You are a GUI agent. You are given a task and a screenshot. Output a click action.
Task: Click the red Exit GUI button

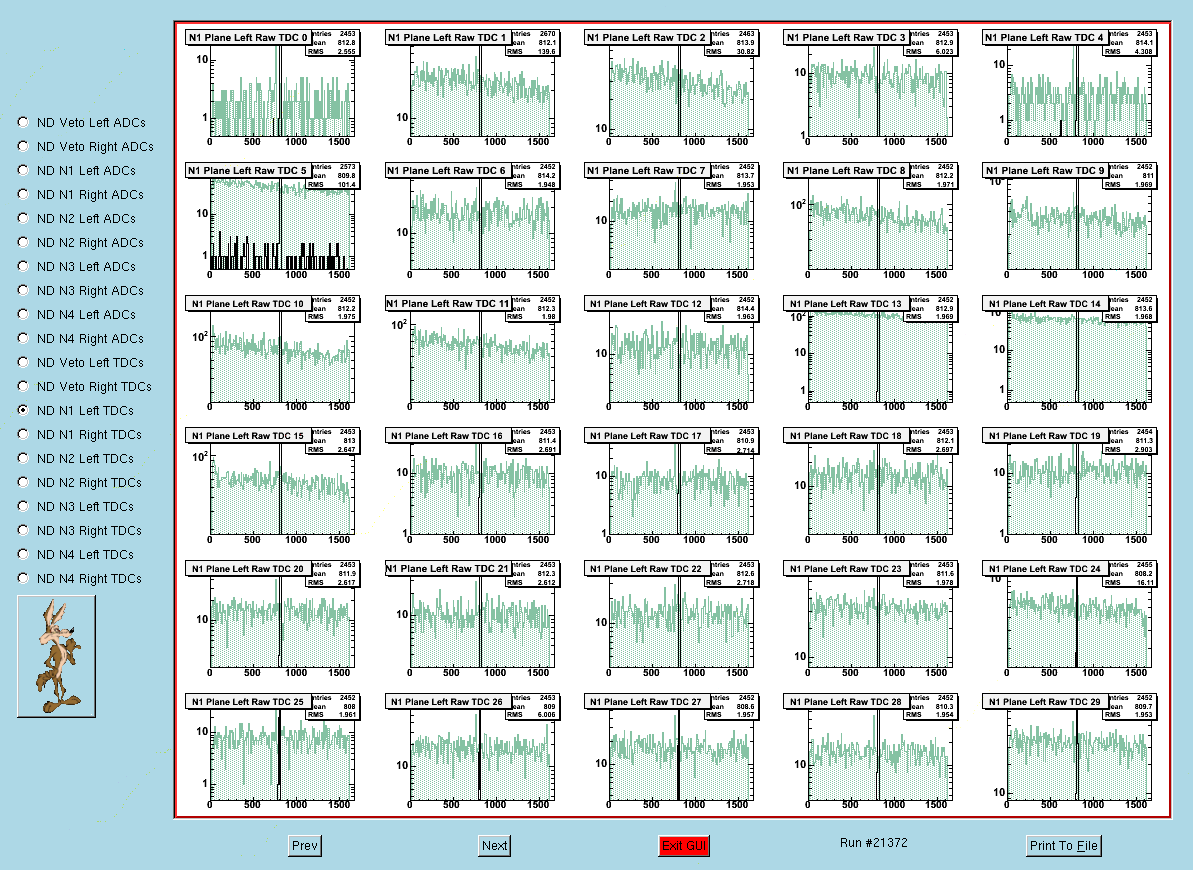684,846
